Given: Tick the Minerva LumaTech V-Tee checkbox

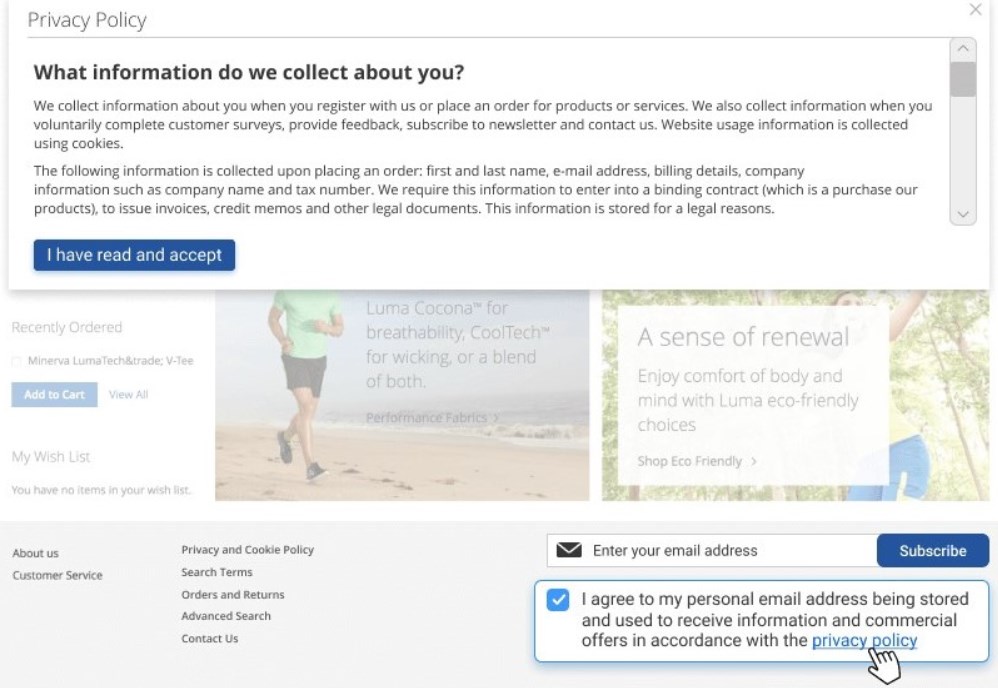Looking at the screenshot, I should (16, 361).
